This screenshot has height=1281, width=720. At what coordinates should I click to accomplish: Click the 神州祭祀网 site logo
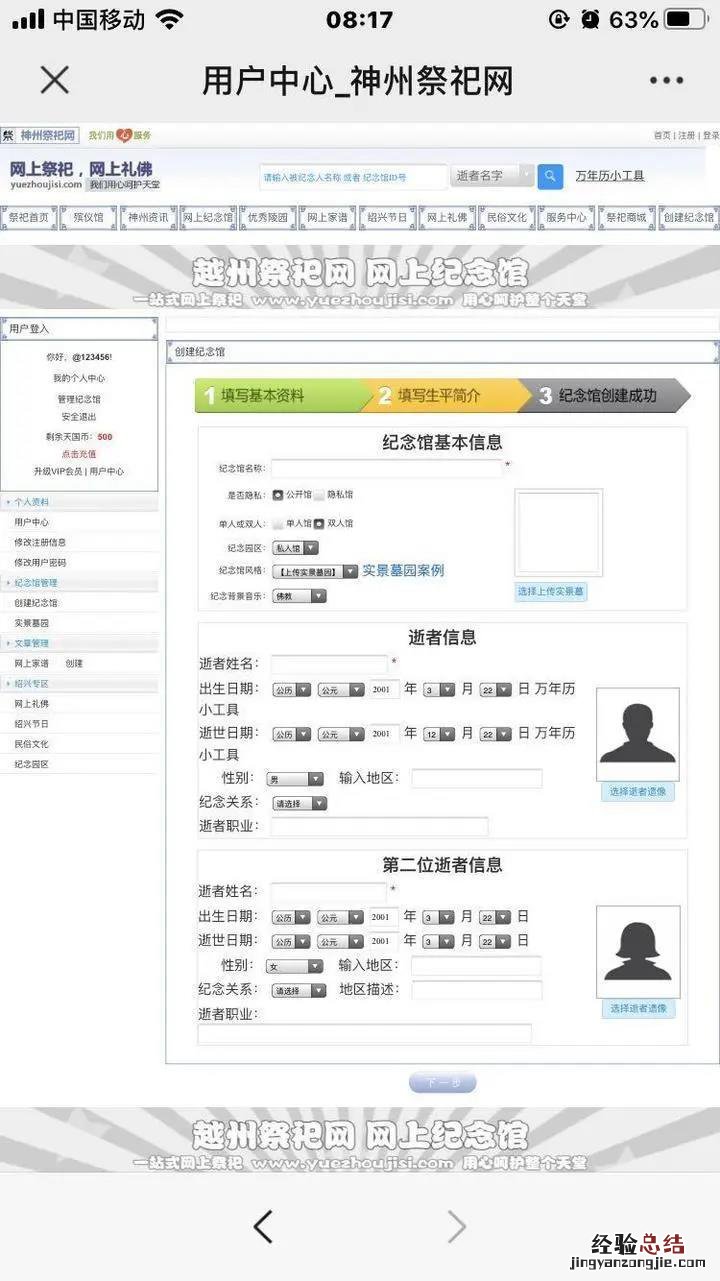pos(40,135)
